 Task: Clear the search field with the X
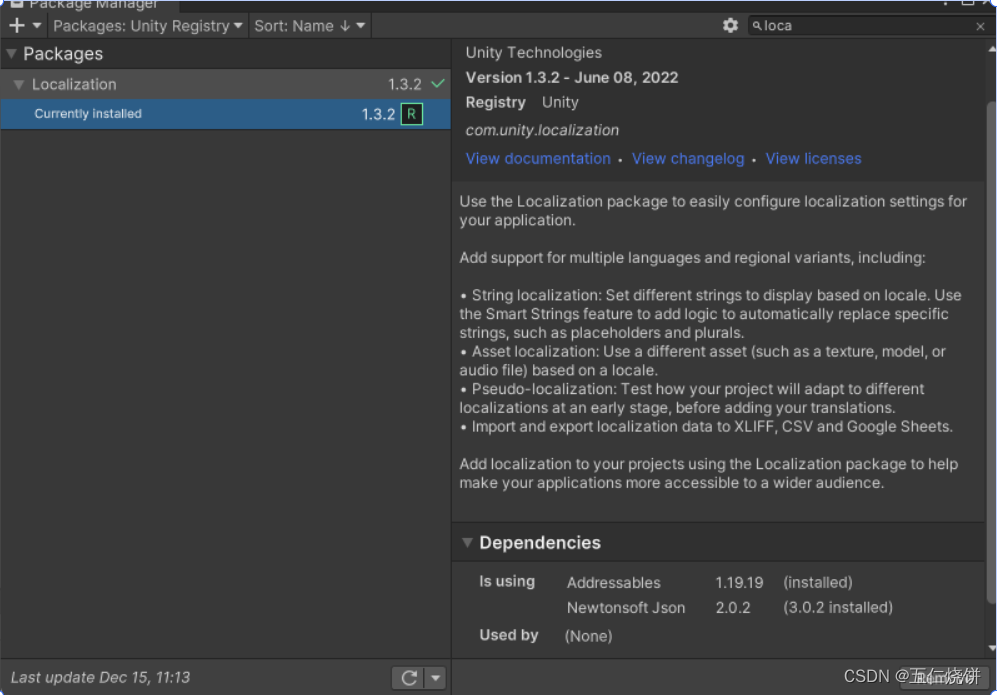[x=980, y=27]
